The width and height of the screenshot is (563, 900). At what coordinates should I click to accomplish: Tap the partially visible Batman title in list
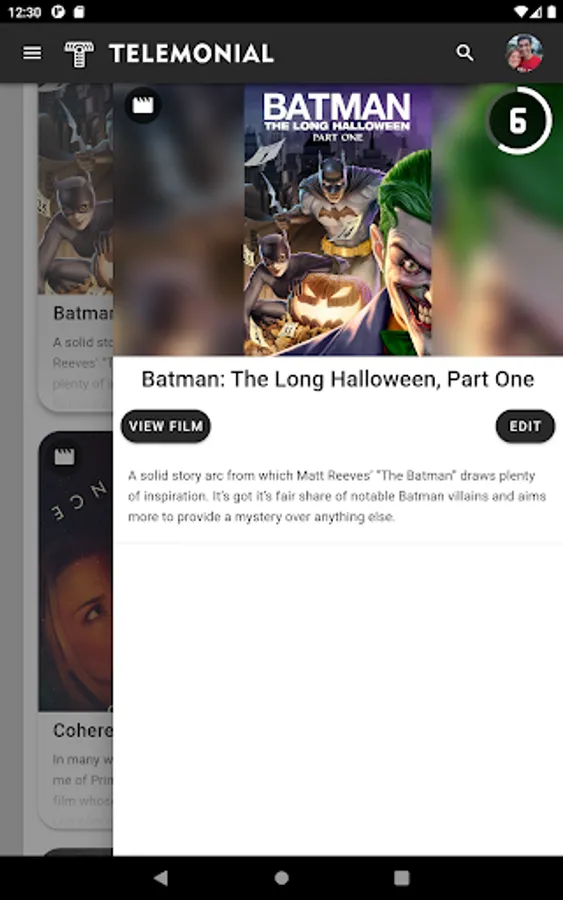tap(83, 313)
